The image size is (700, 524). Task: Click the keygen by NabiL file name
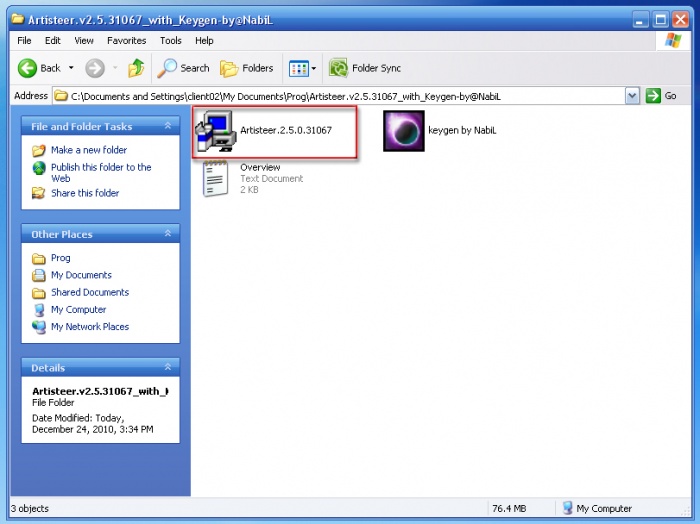[462, 130]
